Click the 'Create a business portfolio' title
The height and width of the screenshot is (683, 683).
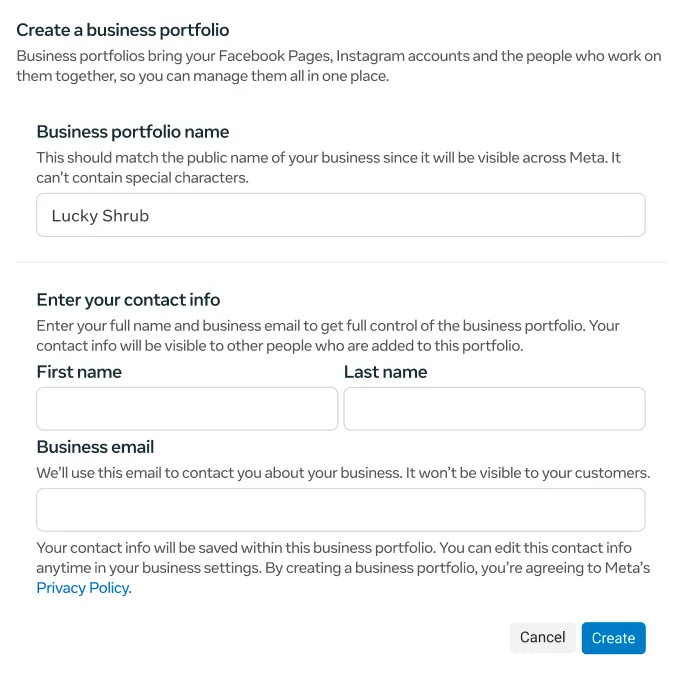(x=123, y=32)
